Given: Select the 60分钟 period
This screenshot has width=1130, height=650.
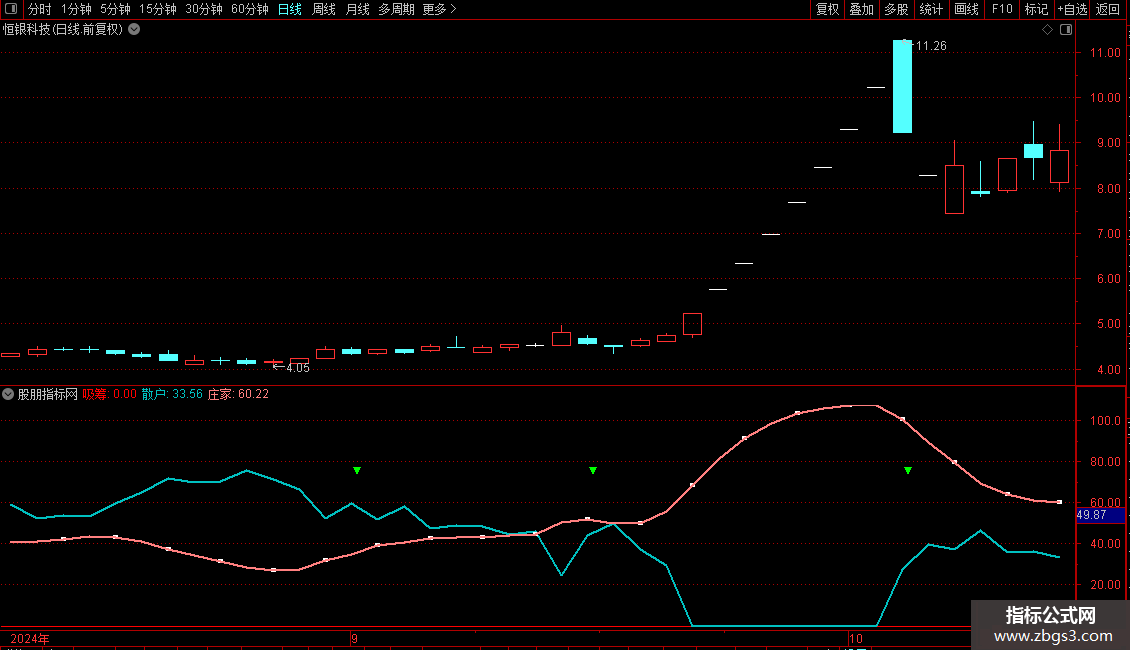Looking at the screenshot, I should 250,9.
